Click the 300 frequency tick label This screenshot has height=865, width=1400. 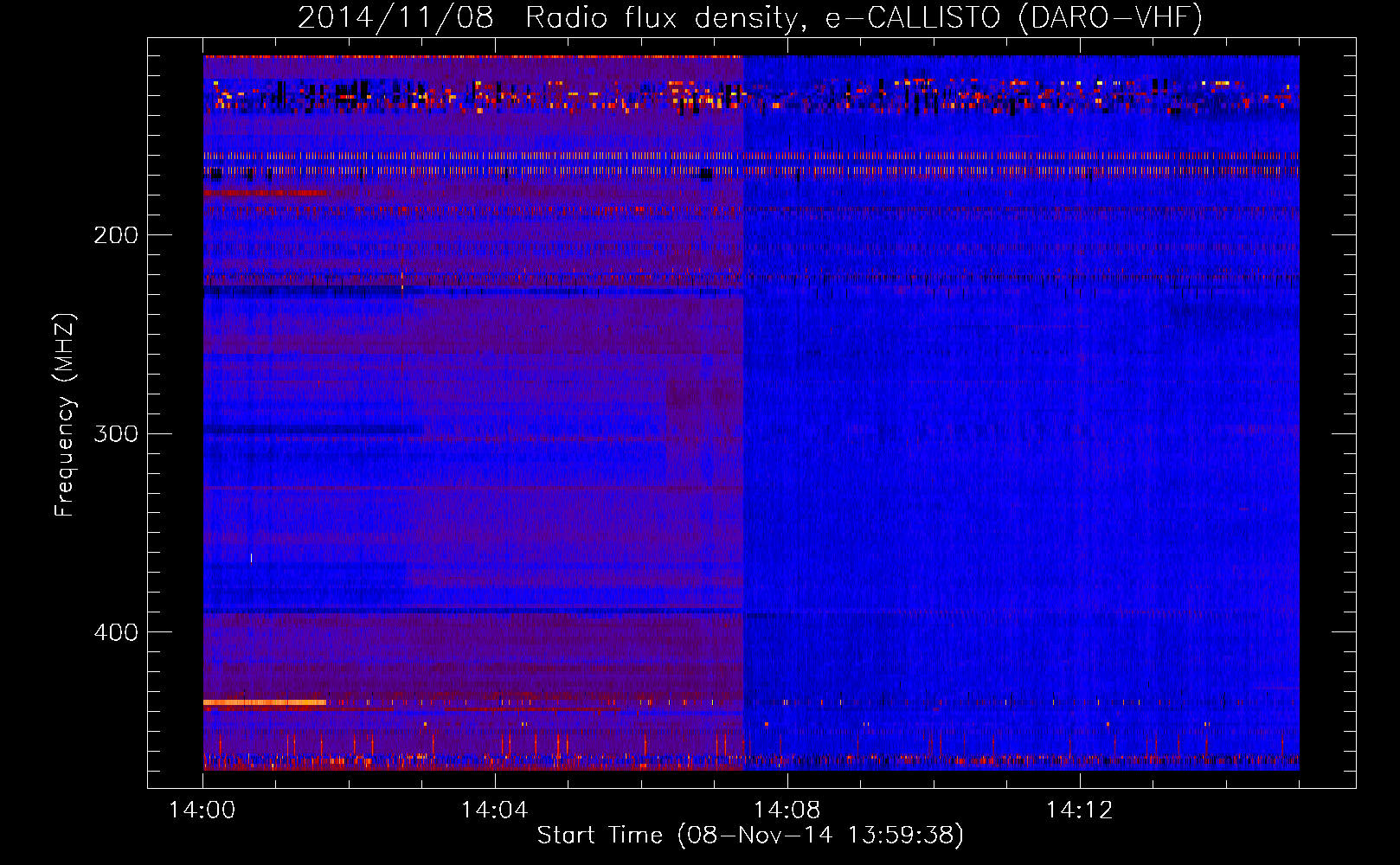click(116, 433)
